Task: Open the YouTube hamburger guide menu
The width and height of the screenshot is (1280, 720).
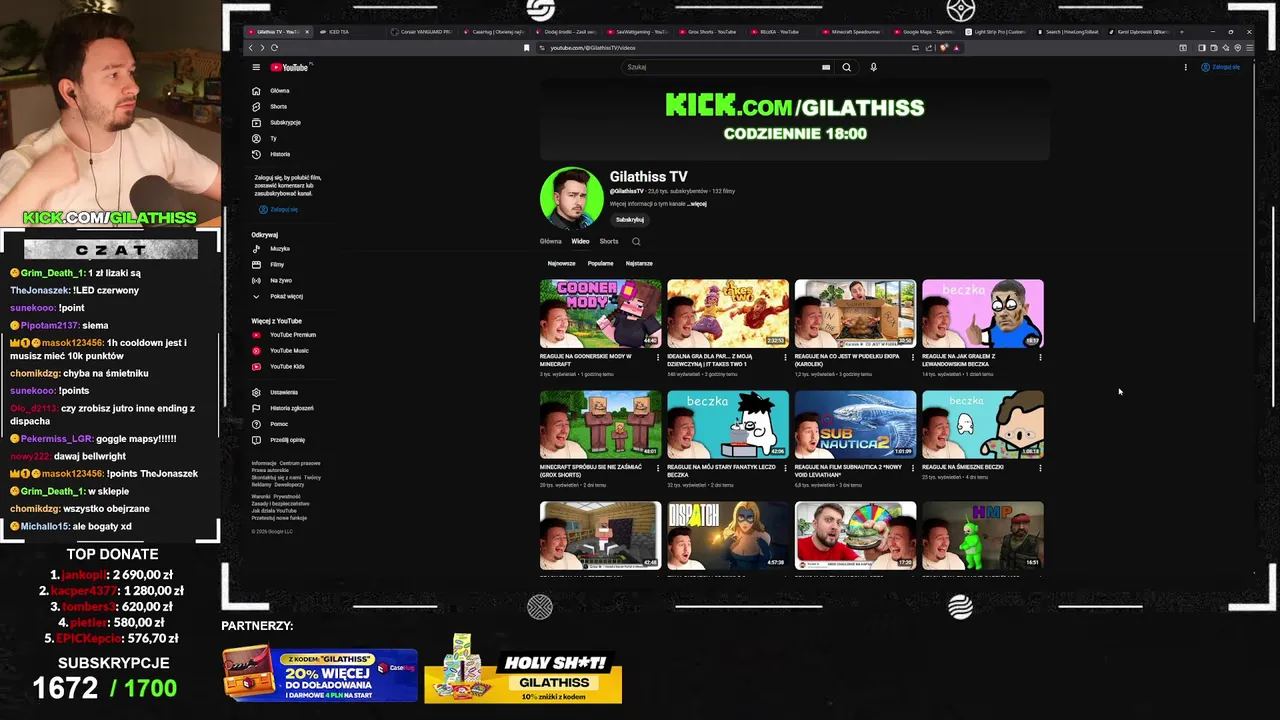Action: click(x=256, y=67)
